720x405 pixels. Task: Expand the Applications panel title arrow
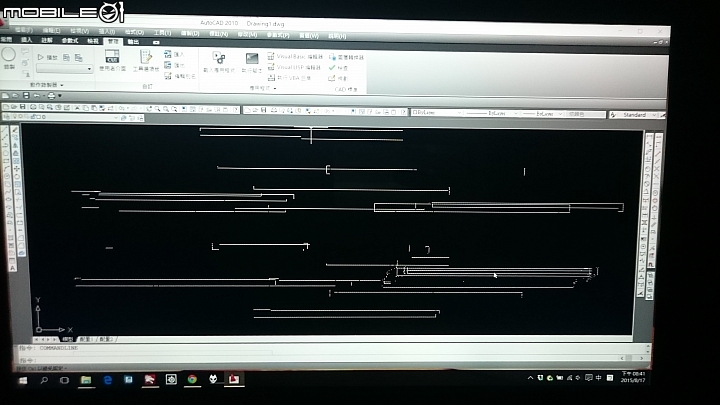click(x=275, y=88)
